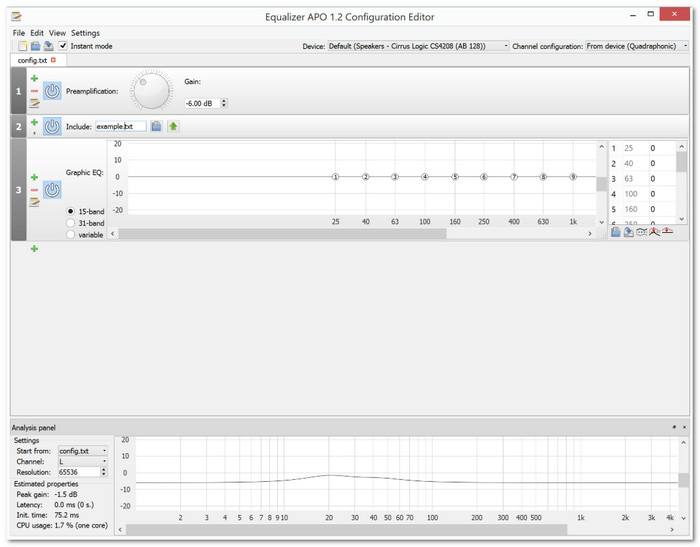Expand the Channel configuration dropdown
This screenshot has width=700, height=547.
coord(636,46)
